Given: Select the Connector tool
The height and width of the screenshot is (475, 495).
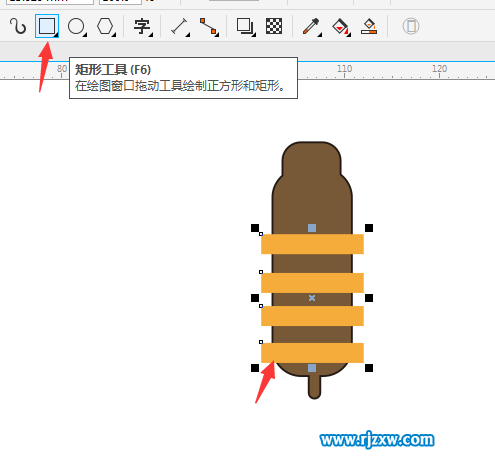Looking at the screenshot, I should click(x=209, y=26).
